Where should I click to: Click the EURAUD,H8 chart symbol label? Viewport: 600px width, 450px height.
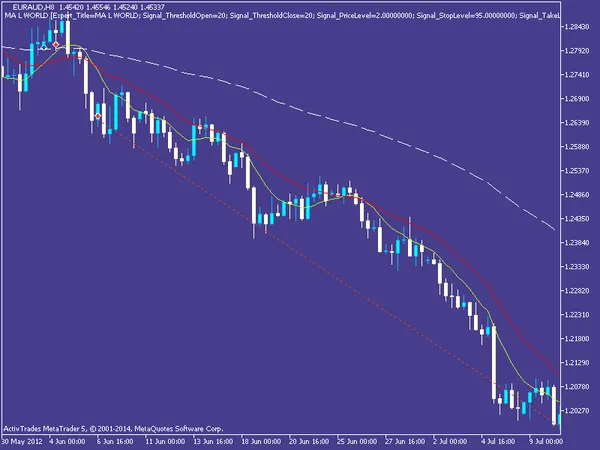pos(33,7)
